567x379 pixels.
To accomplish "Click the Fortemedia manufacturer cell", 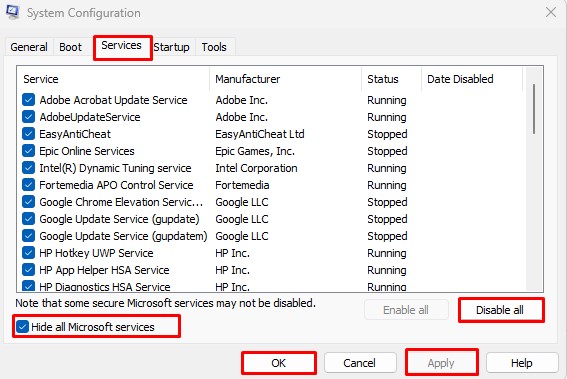I will point(242,185).
